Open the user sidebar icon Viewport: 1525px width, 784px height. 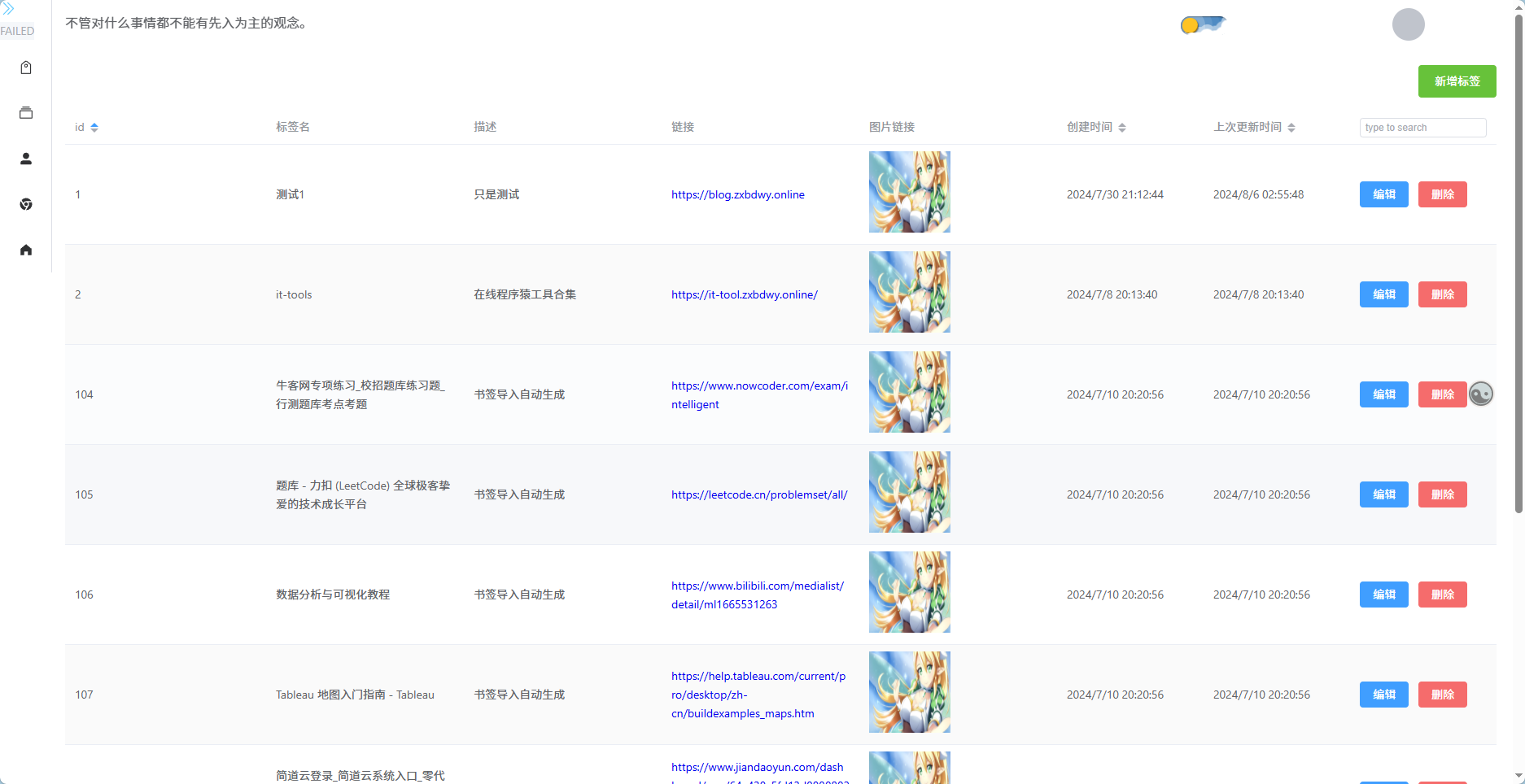(x=26, y=159)
